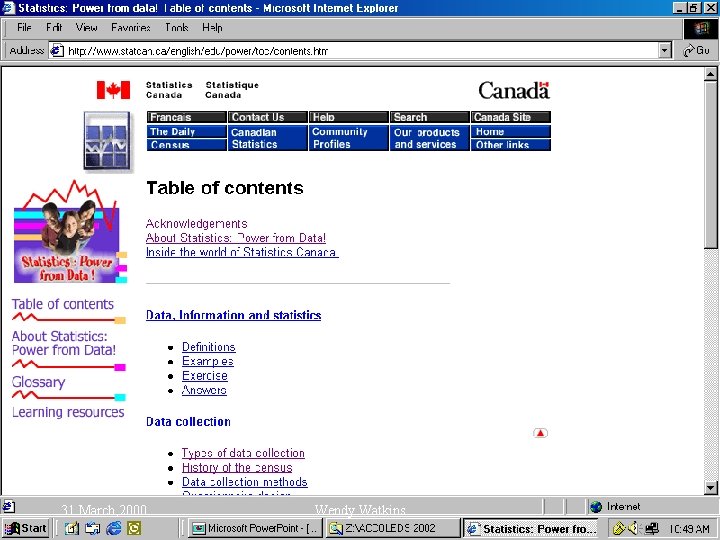Click the scrollbar down arrow
Image resolution: width=720 pixels, height=540 pixels.
[710, 488]
